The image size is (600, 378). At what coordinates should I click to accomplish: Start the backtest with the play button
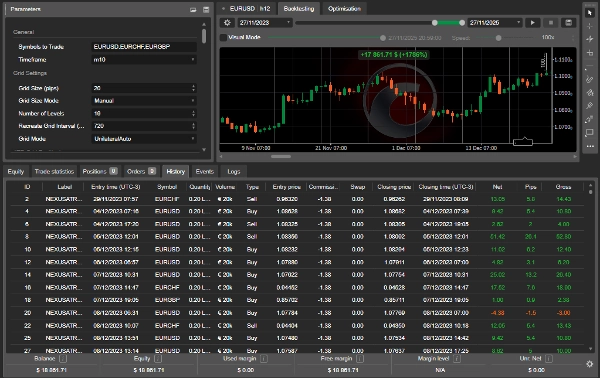pyautogui.click(x=533, y=23)
